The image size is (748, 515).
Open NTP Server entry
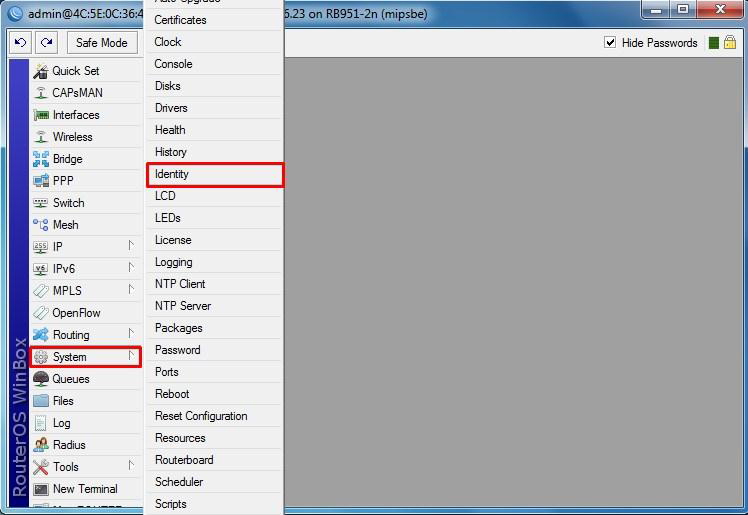pos(213,306)
